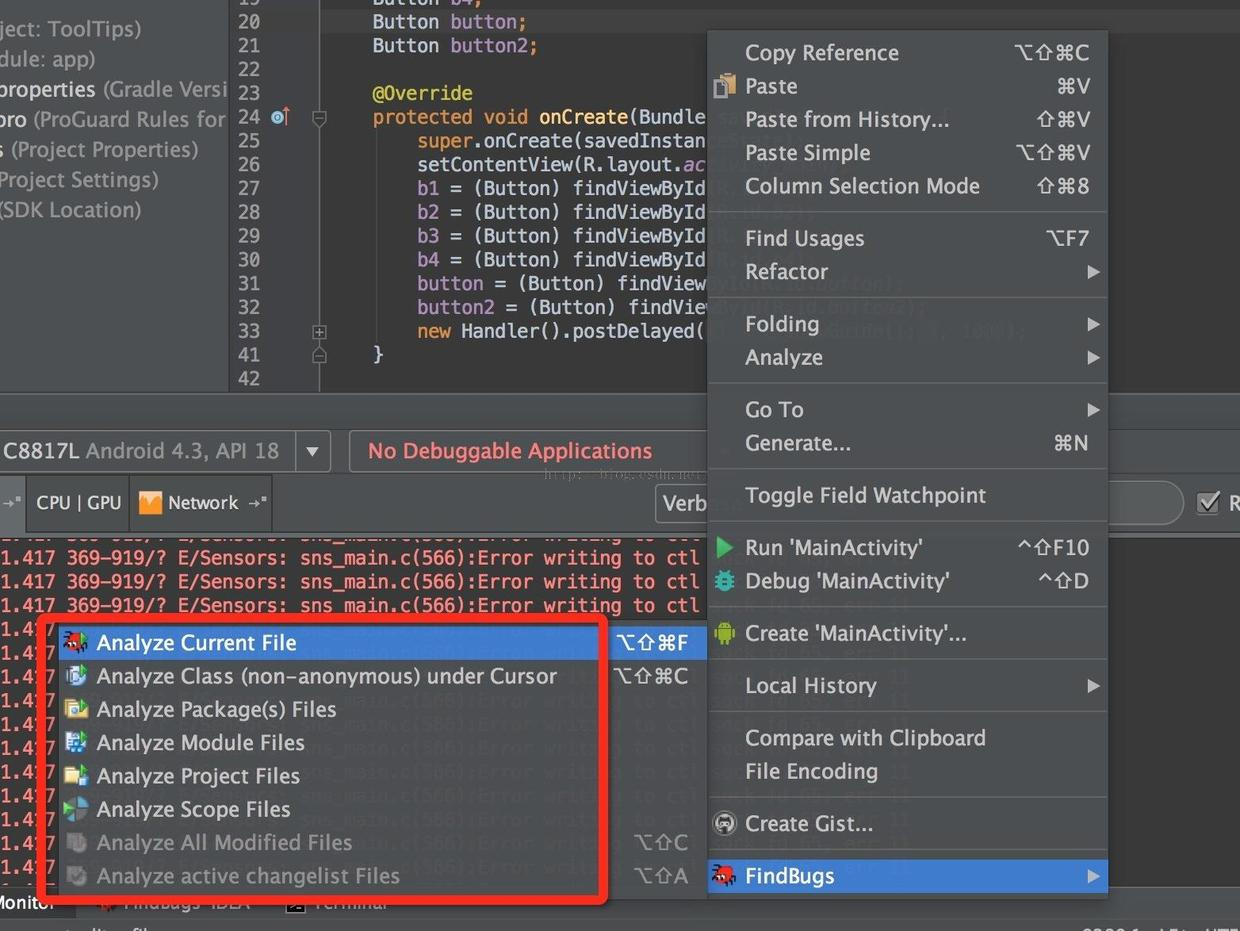
Task: Select Paste Simple menu item
Action: click(908, 152)
